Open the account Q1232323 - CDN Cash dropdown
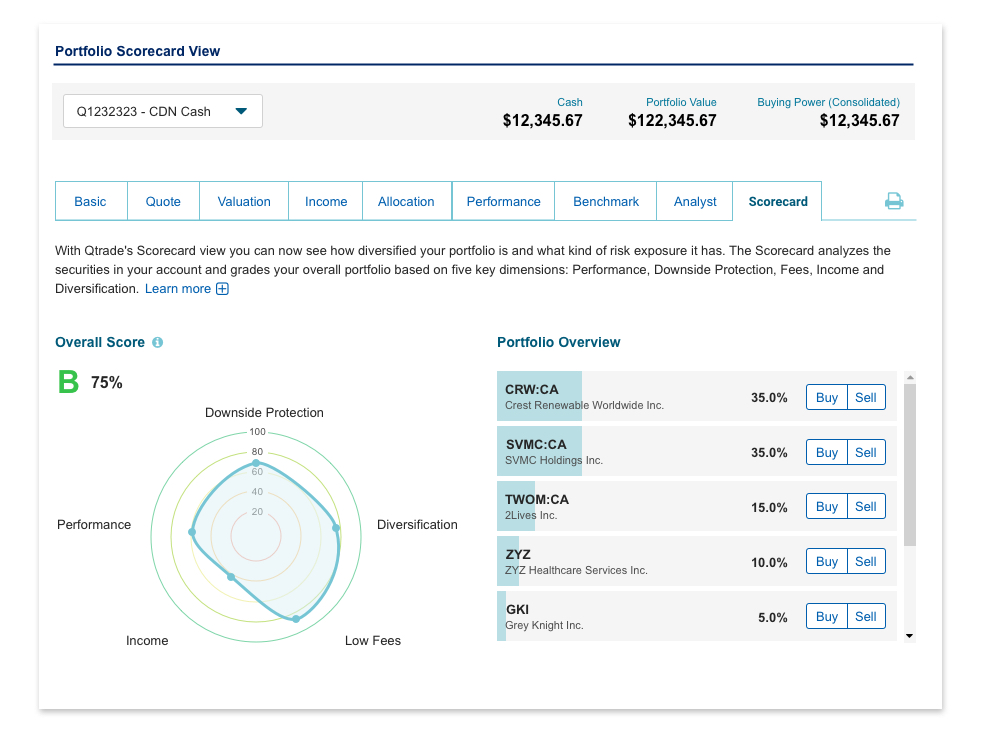The image size is (989, 736). (x=163, y=111)
